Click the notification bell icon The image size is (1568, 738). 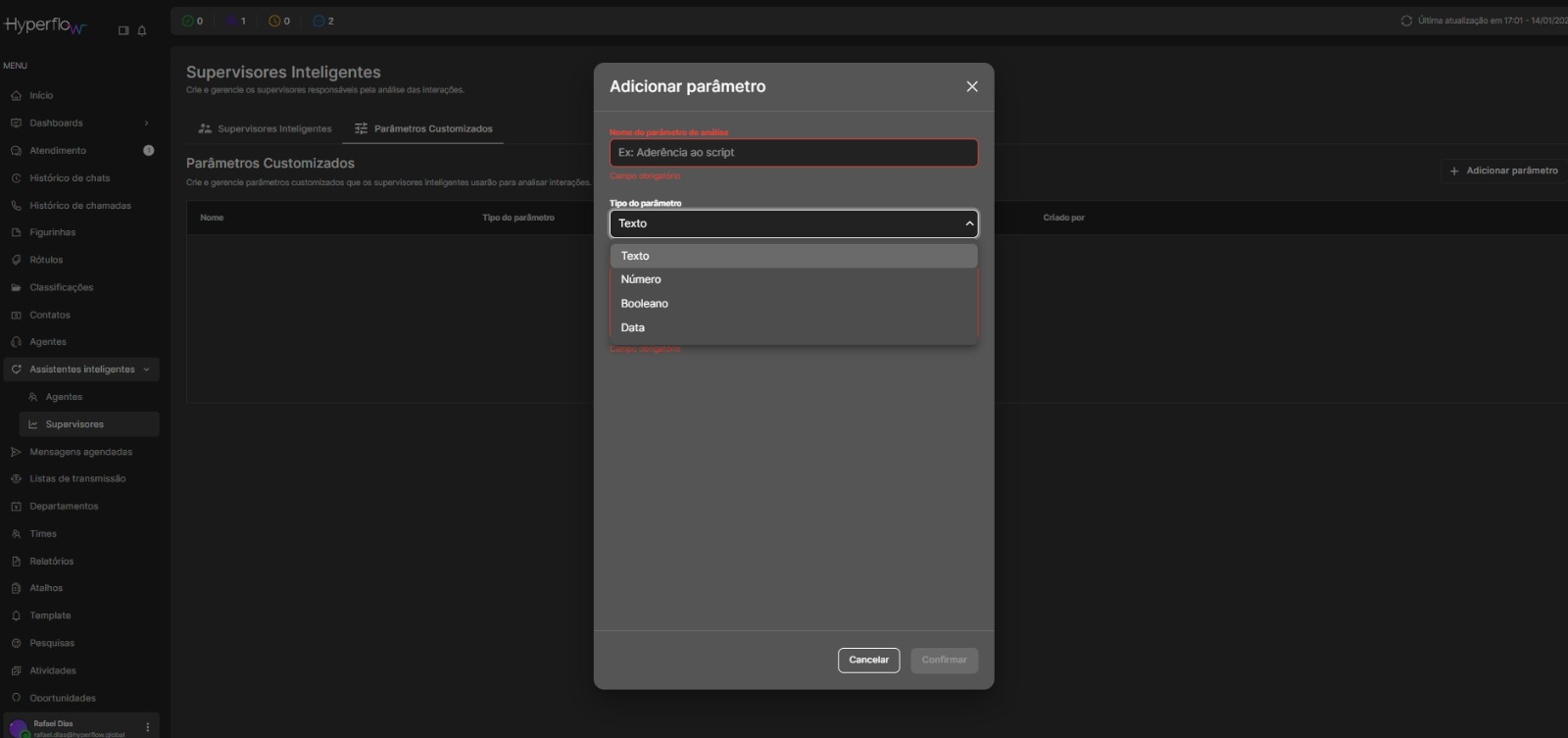142,30
